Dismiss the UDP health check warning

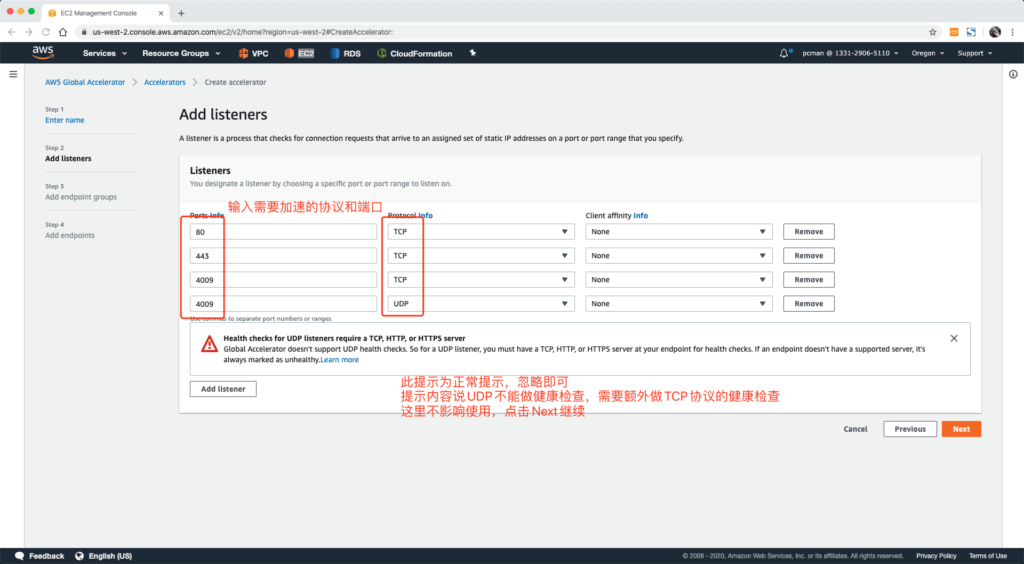(953, 339)
